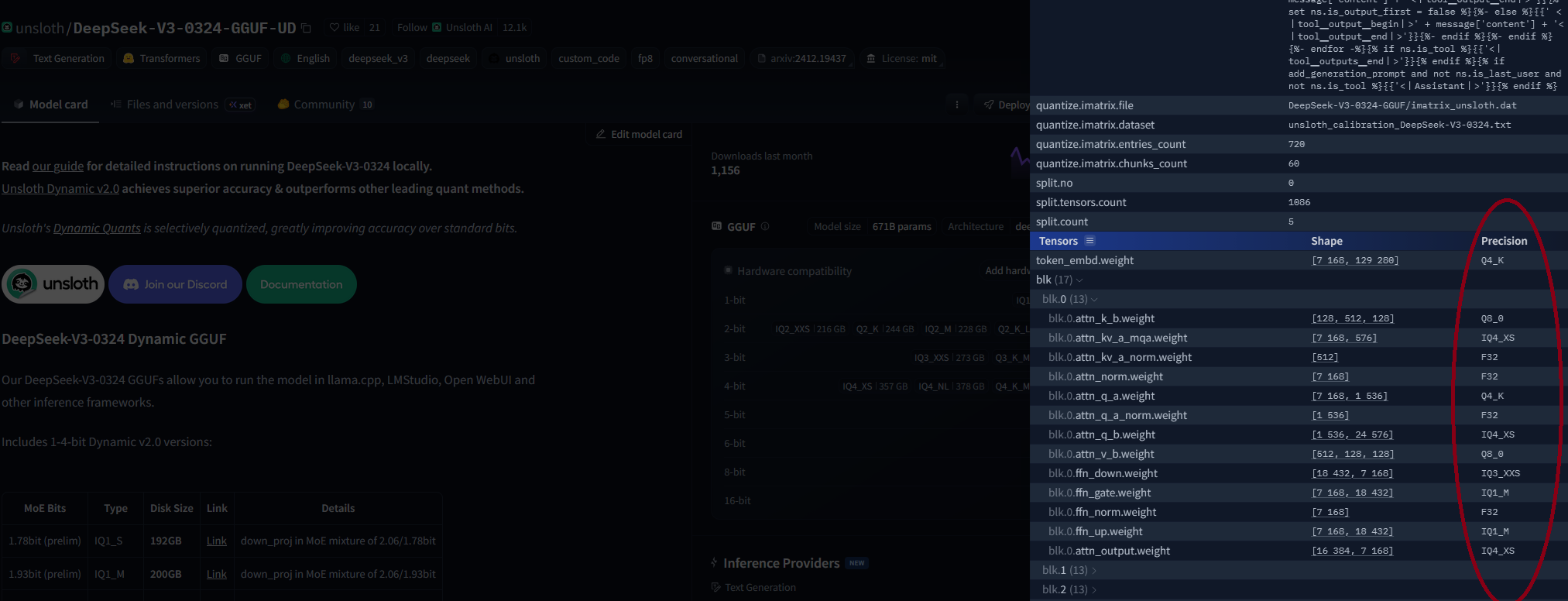Open the Link for the IQ1_S row

[217, 541]
